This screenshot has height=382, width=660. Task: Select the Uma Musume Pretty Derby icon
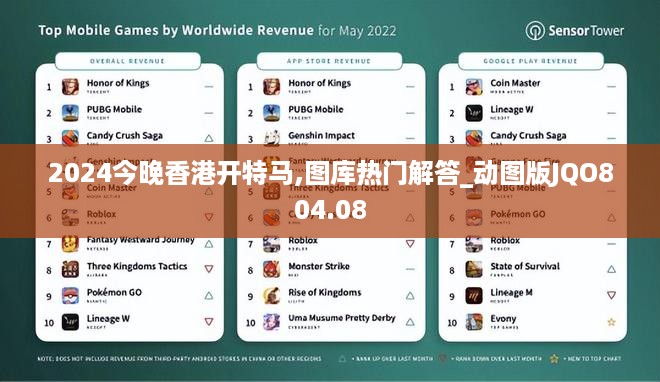(272, 322)
